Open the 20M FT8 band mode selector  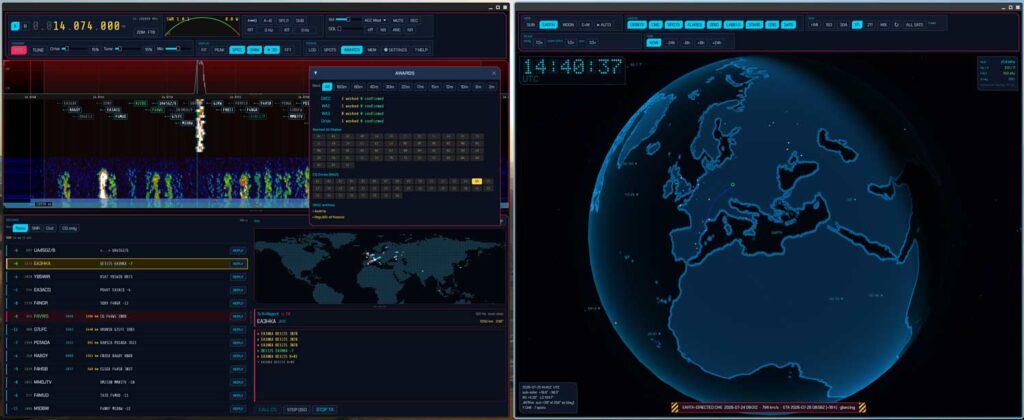pyautogui.click(x=146, y=31)
